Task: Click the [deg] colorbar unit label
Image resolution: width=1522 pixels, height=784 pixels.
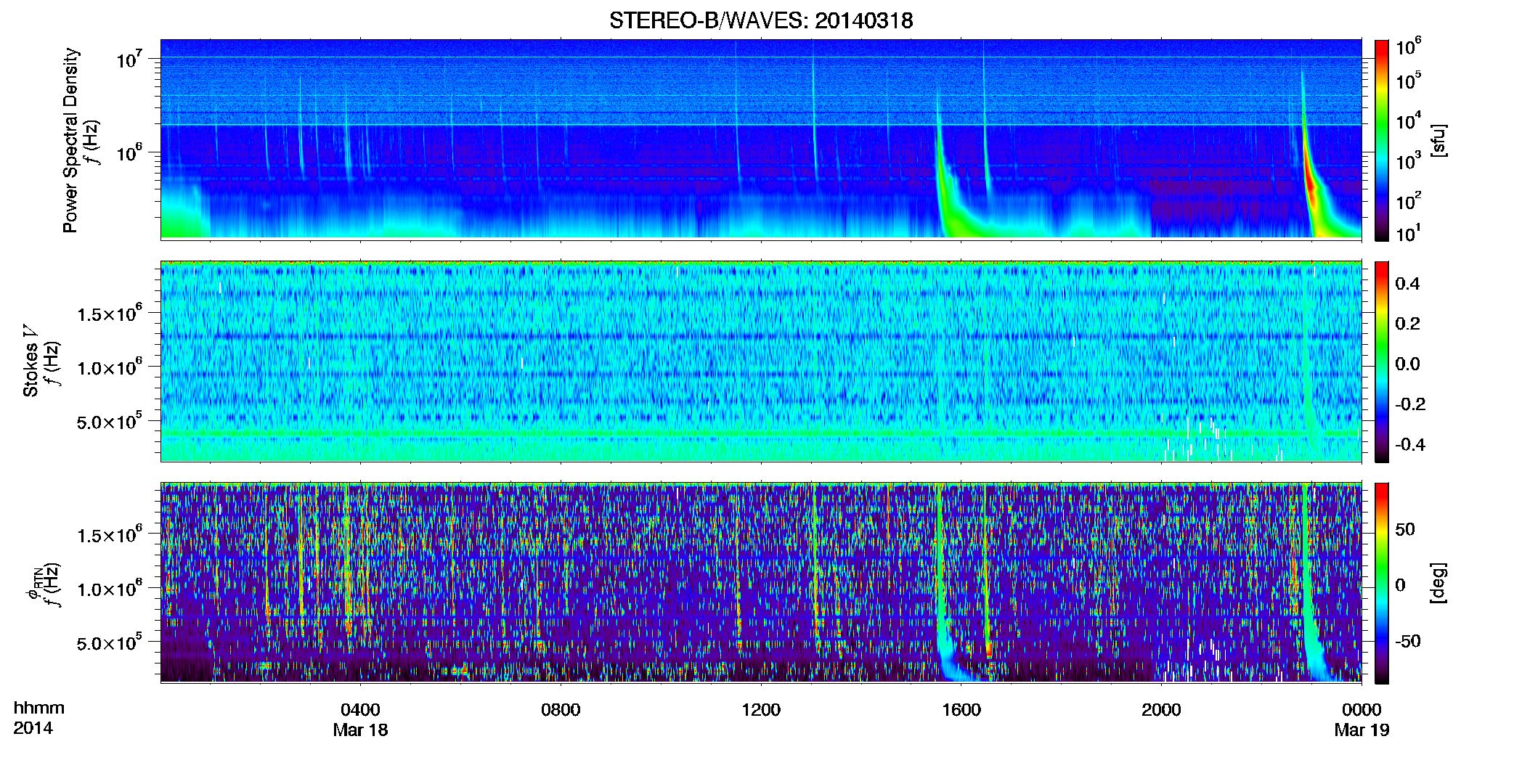Action: (1438, 583)
